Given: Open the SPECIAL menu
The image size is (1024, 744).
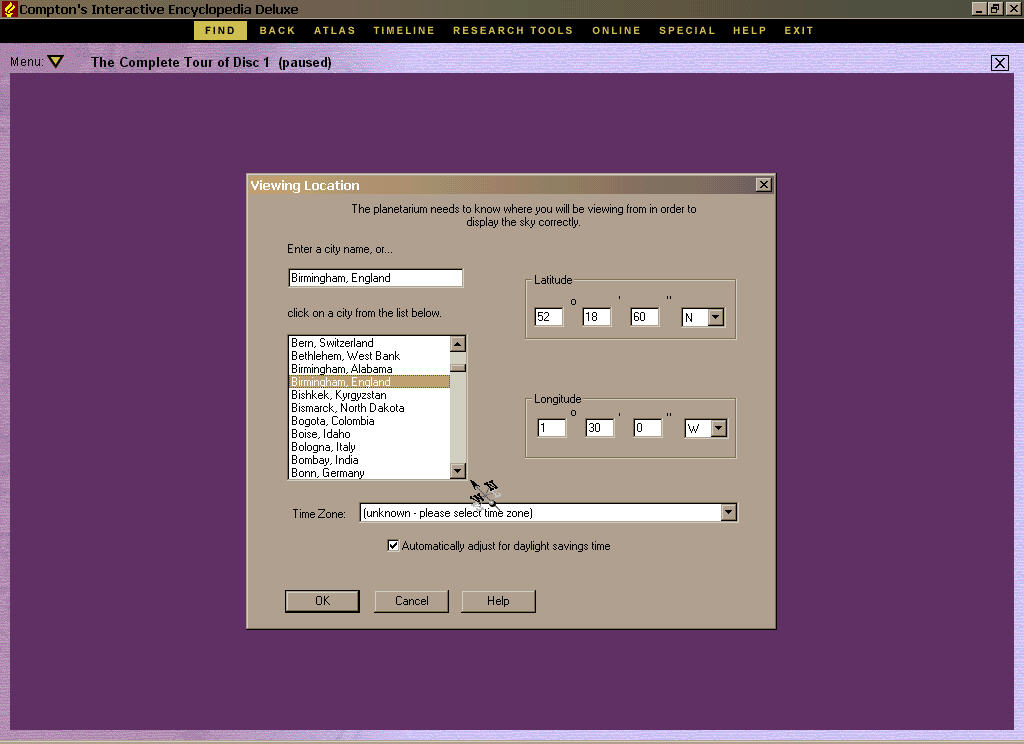Looking at the screenshot, I should pos(687,30).
